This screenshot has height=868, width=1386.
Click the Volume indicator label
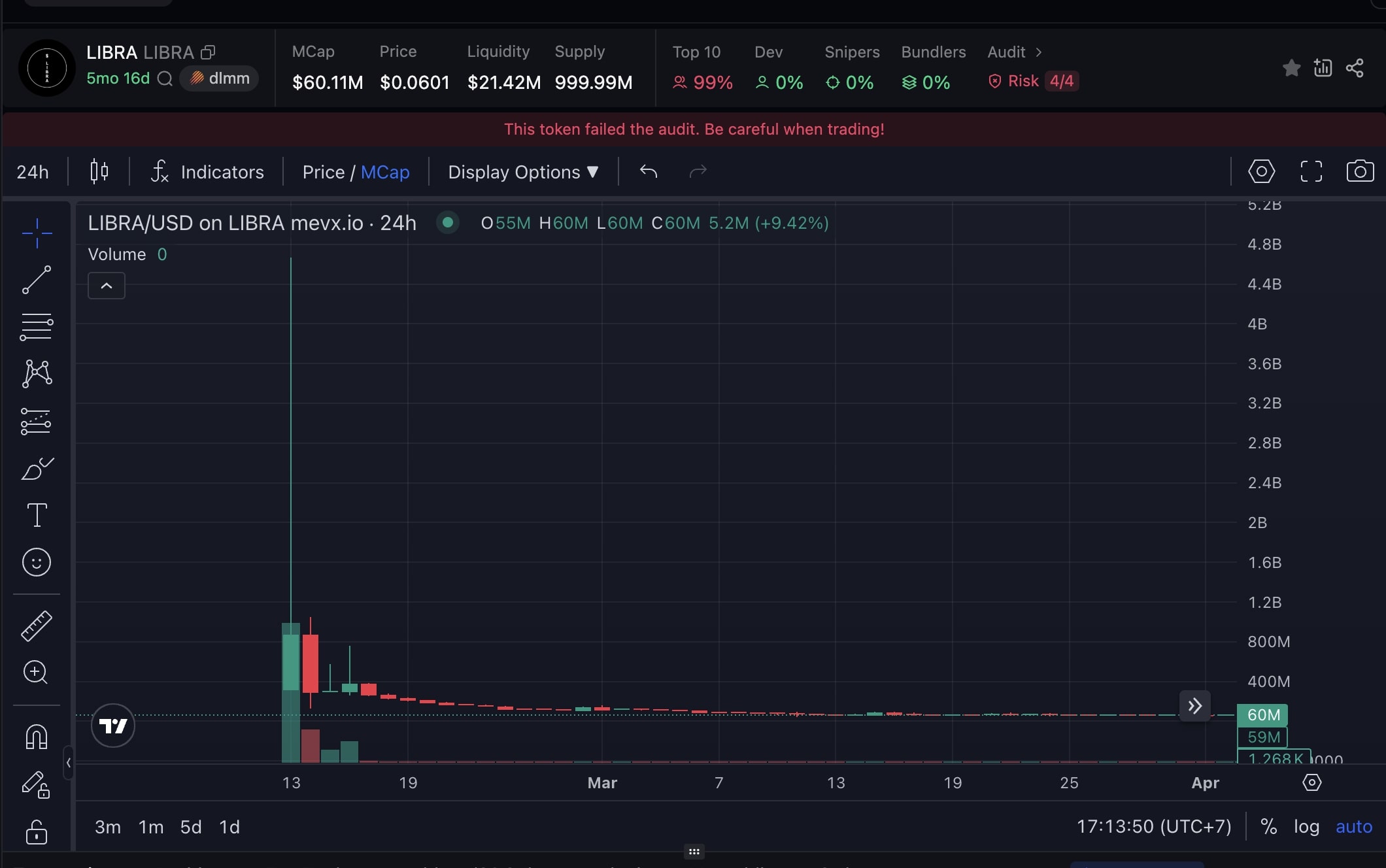[x=117, y=254]
